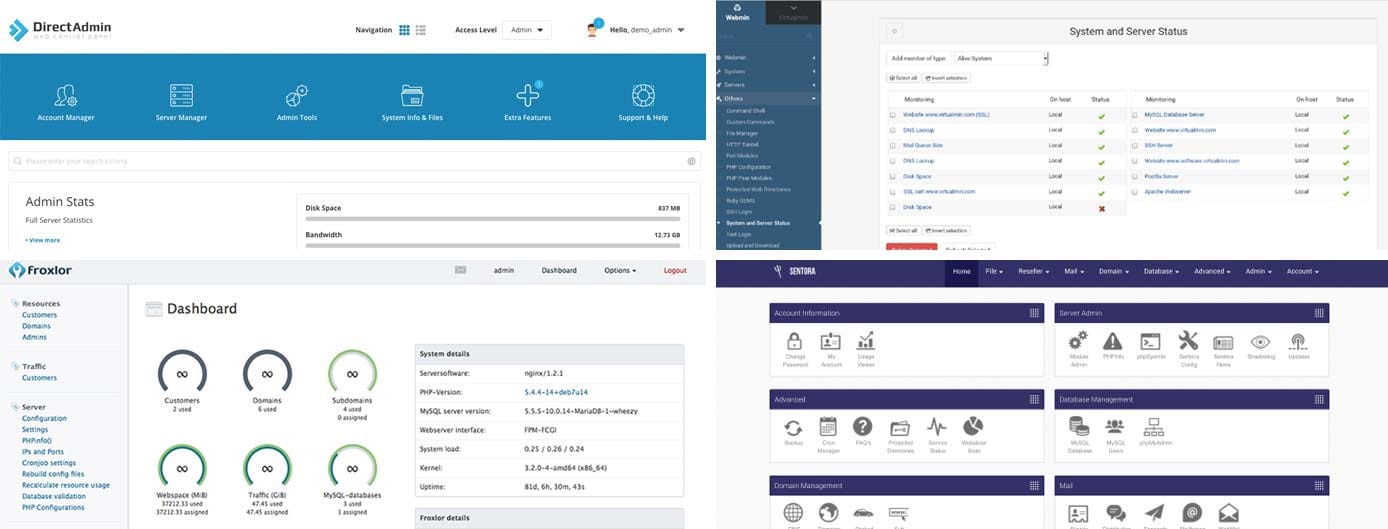Open Usage Viewer icon in Sentora
Image resolution: width=1388 pixels, height=529 pixels.
[866, 340]
